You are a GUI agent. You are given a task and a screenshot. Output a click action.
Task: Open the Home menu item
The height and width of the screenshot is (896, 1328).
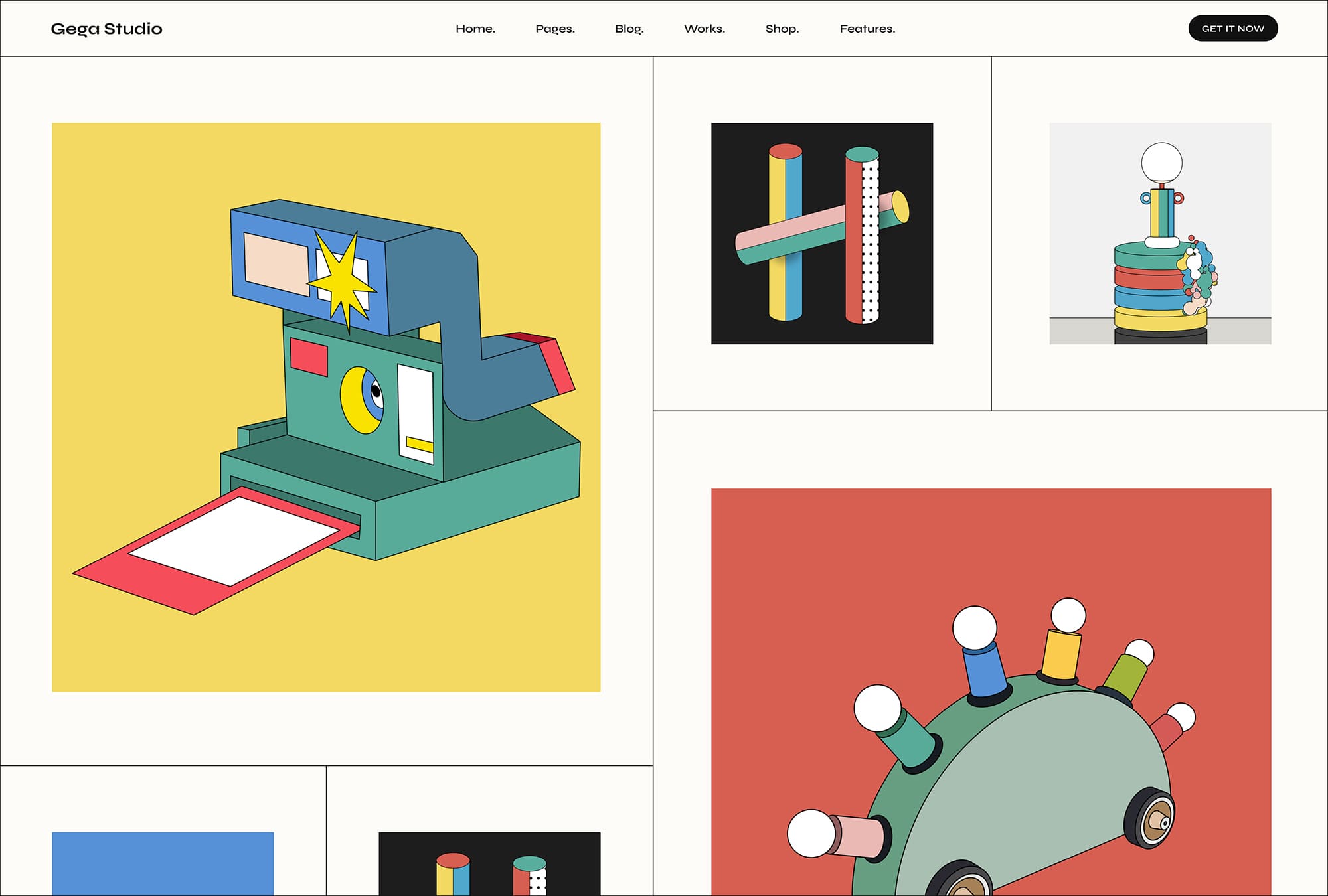pyautogui.click(x=475, y=29)
